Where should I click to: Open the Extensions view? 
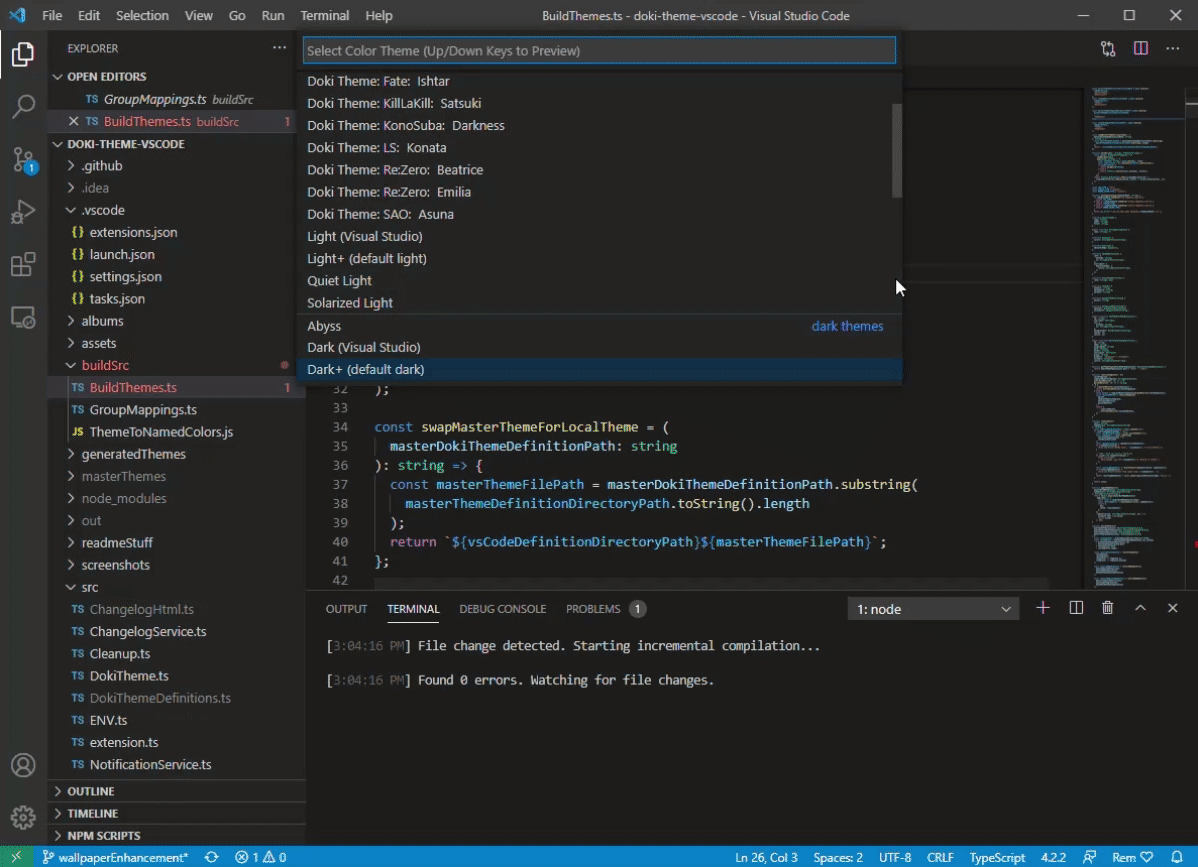click(x=23, y=264)
